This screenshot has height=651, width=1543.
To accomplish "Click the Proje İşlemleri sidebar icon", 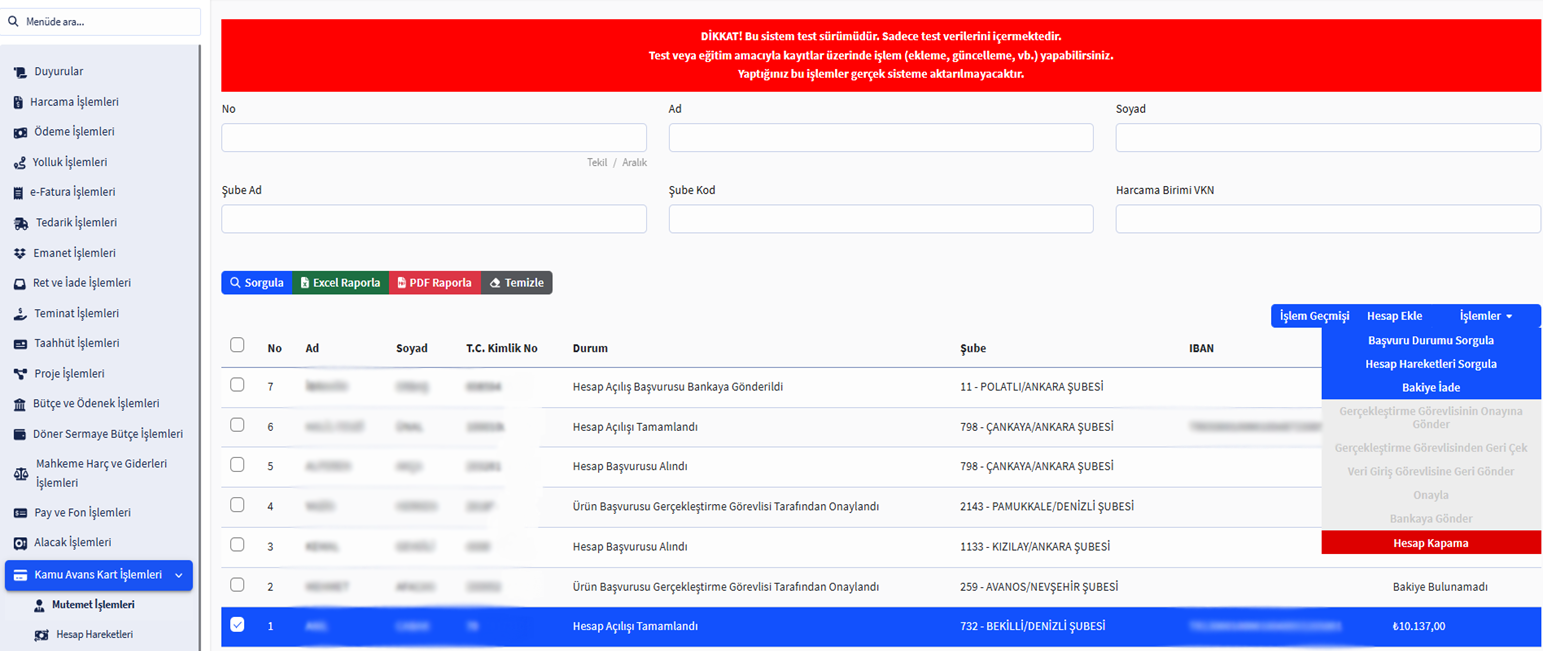I will (20, 374).
